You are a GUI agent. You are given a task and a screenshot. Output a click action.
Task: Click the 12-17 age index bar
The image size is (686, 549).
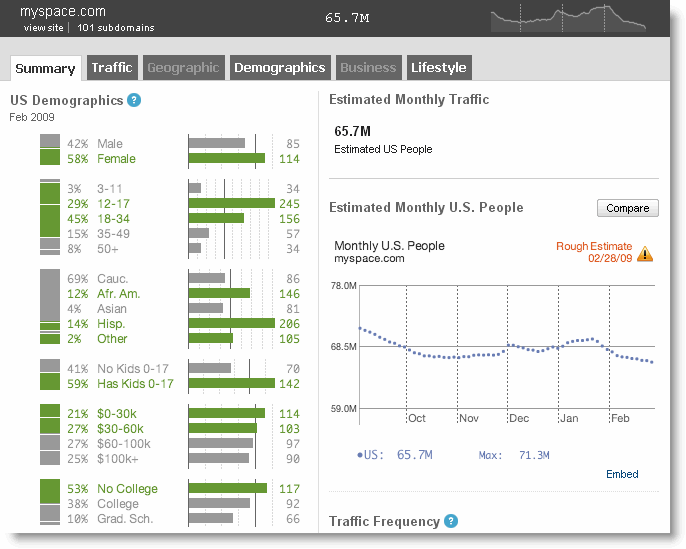coord(232,203)
